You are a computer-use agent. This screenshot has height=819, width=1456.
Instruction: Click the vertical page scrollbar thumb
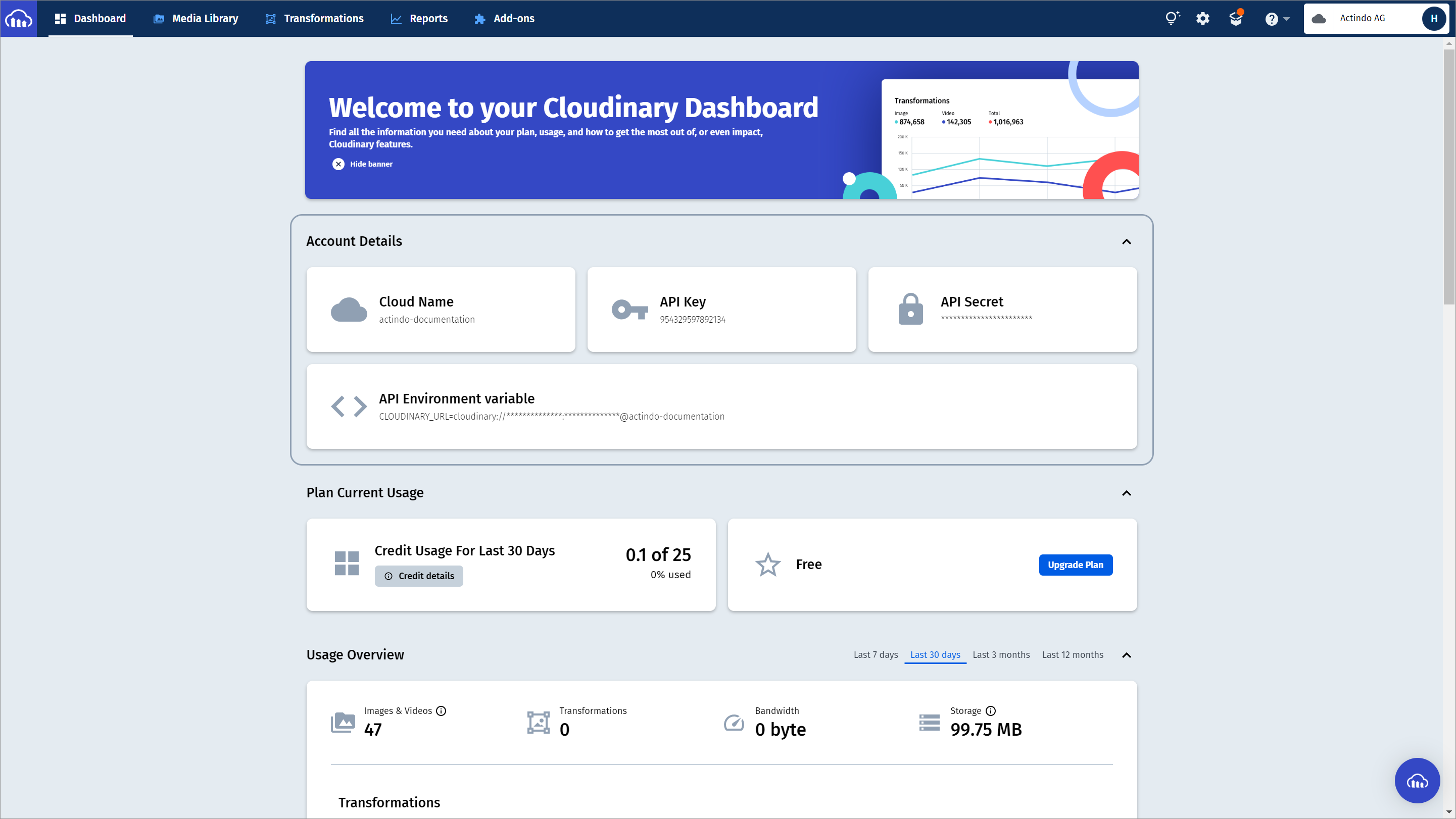click(x=1449, y=177)
